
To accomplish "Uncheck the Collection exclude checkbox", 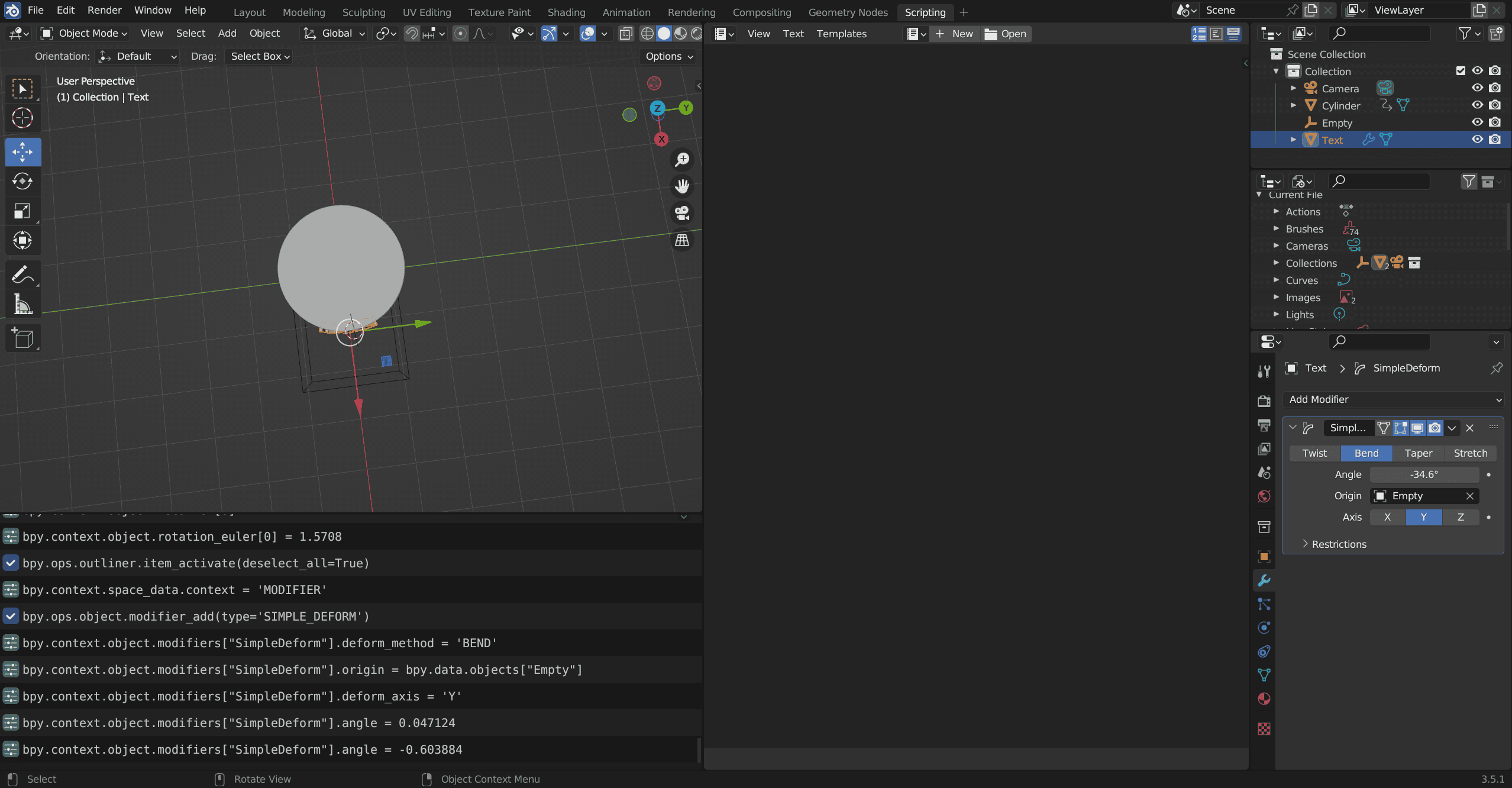I will tap(1461, 71).
